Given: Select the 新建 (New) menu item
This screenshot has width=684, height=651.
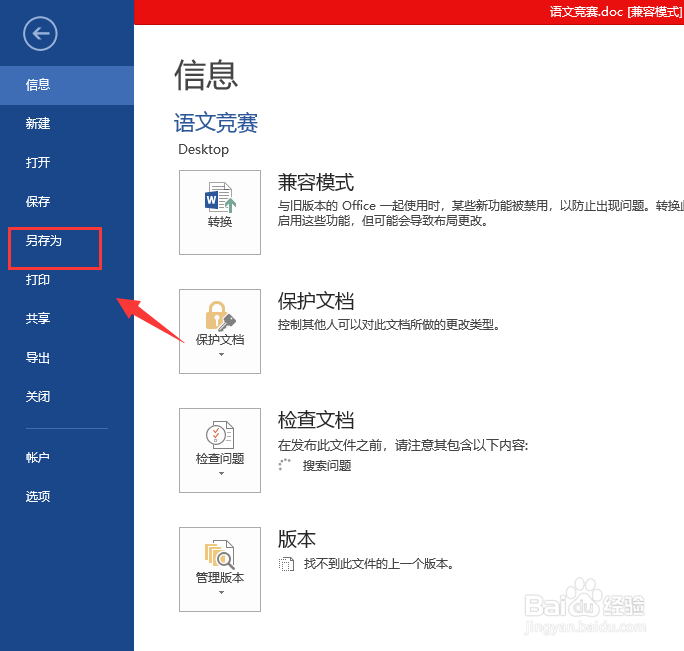Looking at the screenshot, I should click(67, 124).
